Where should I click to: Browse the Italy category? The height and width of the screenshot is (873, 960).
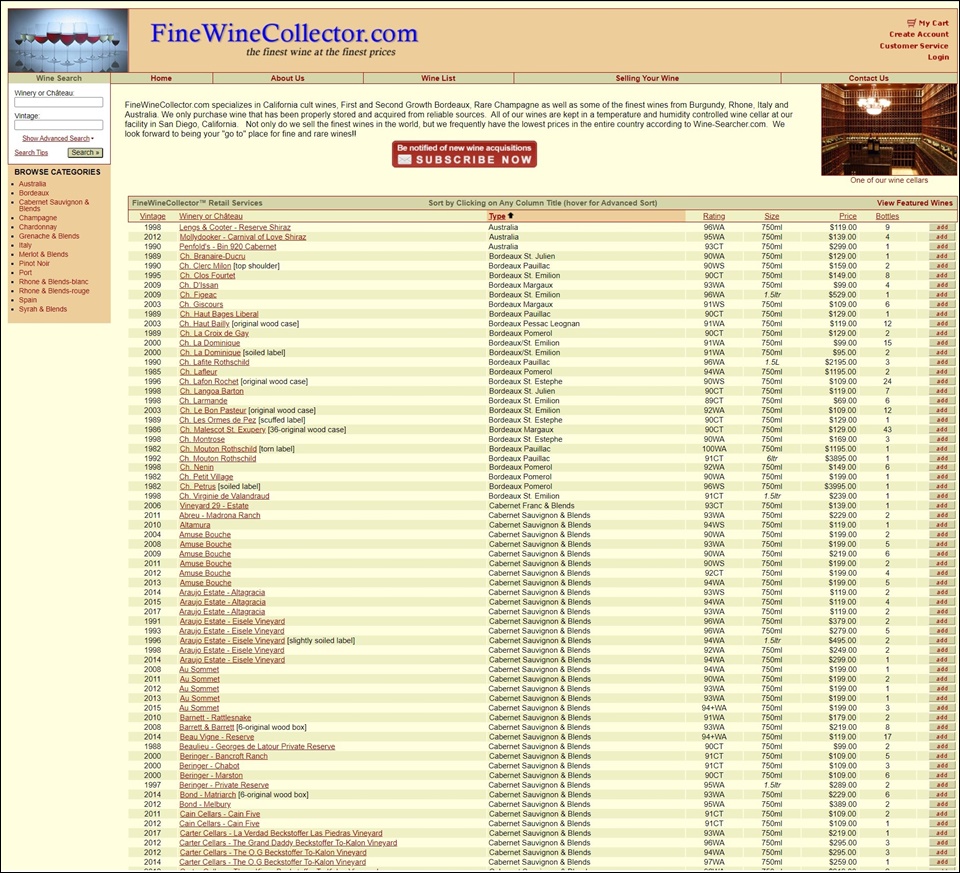tap(25, 245)
